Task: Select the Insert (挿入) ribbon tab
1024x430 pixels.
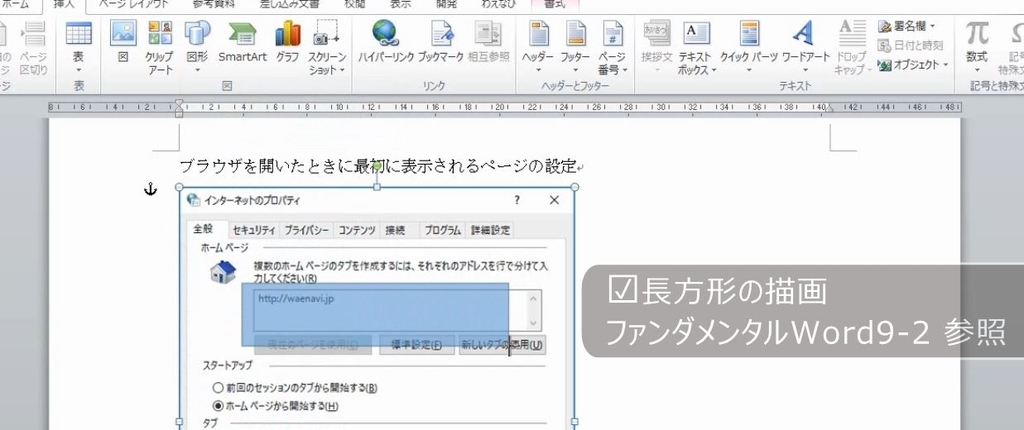Action: click(64, 5)
